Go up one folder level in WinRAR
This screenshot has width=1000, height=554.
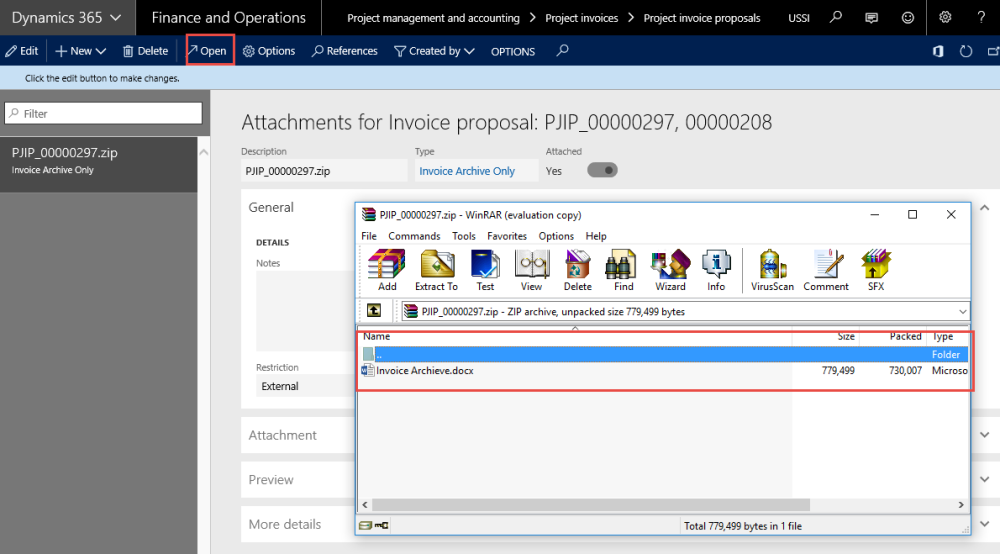point(374,311)
